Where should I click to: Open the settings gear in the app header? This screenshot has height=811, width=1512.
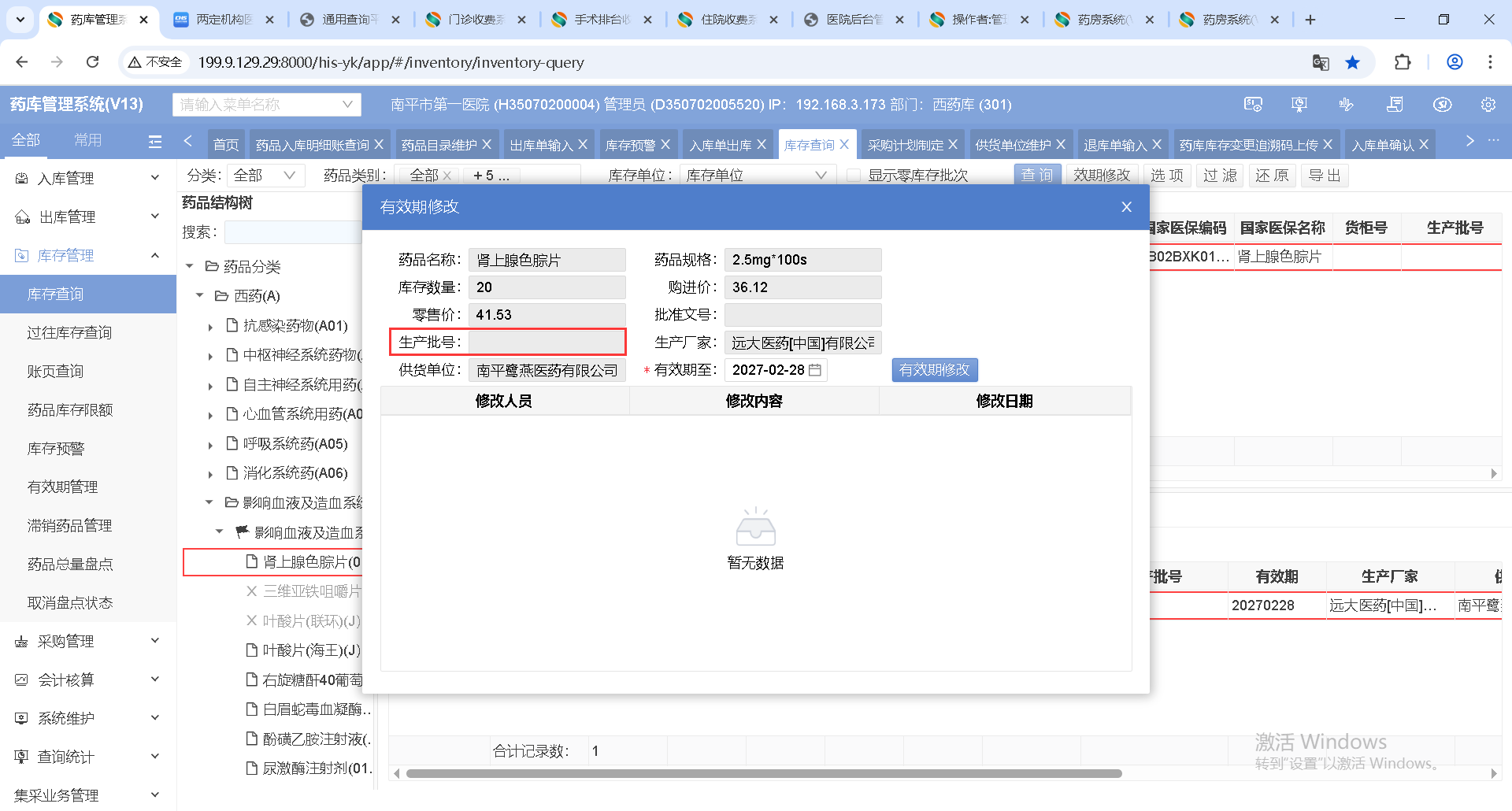(x=1488, y=105)
